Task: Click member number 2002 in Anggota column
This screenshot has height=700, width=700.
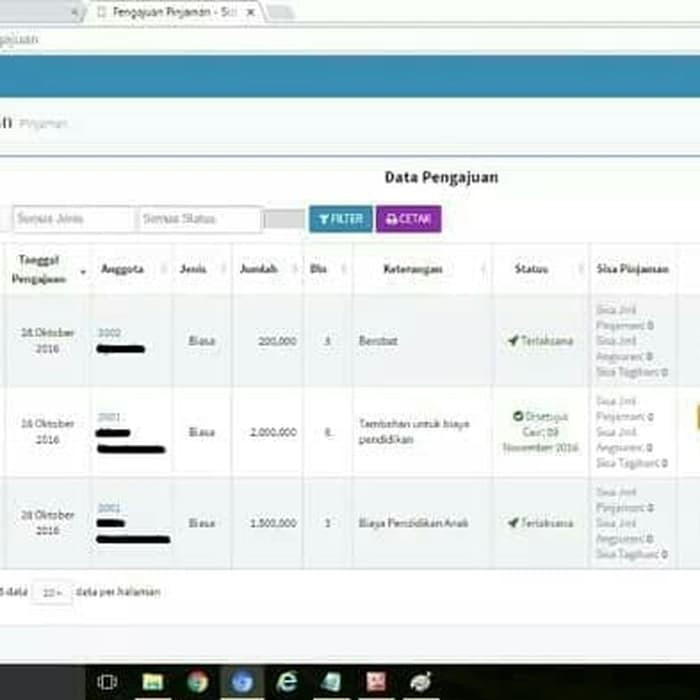Action: click(109, 333)
